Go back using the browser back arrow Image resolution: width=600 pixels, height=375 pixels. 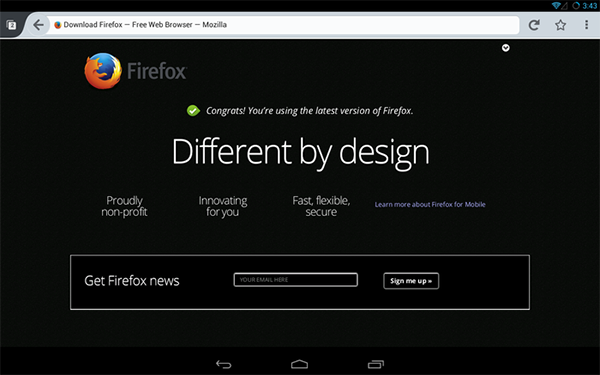coord(38,25)
